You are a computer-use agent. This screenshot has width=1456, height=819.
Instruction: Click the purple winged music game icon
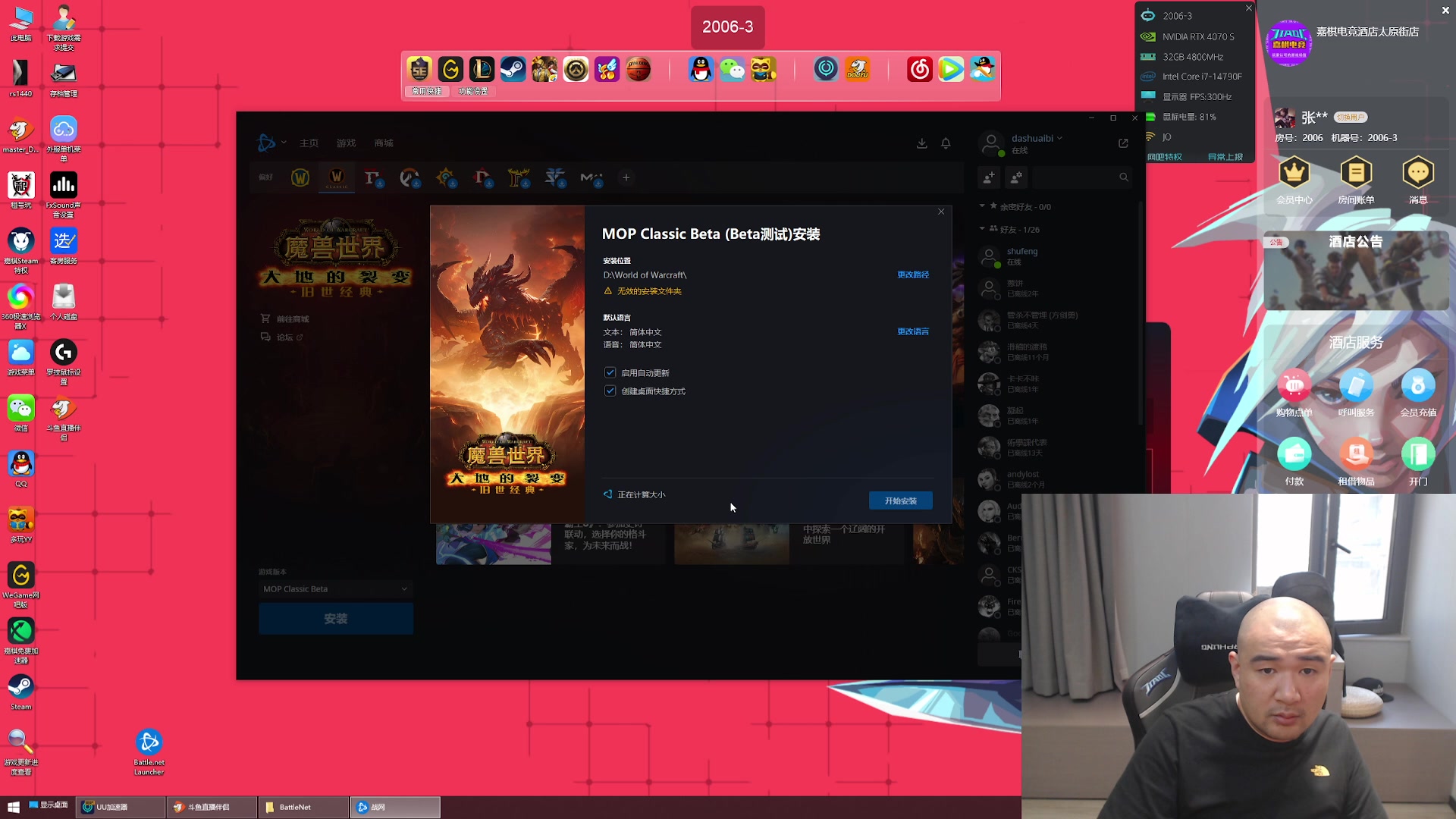pyautogui.click(x=607, y=70)
